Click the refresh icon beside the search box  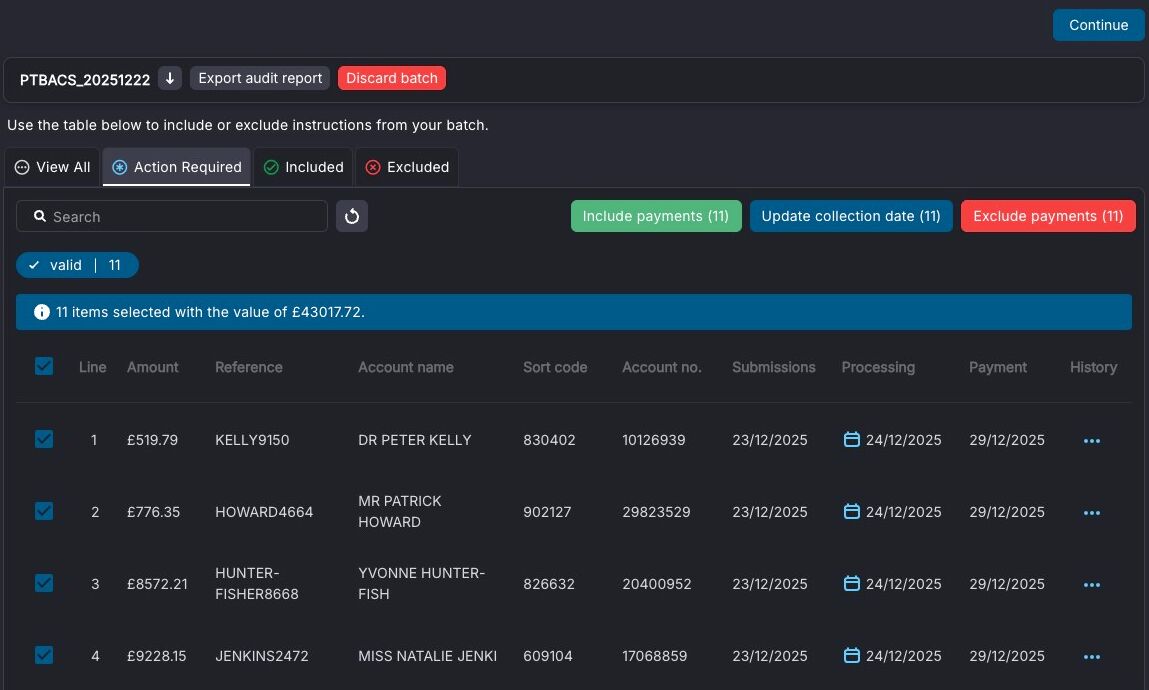(x=352, y=216)
